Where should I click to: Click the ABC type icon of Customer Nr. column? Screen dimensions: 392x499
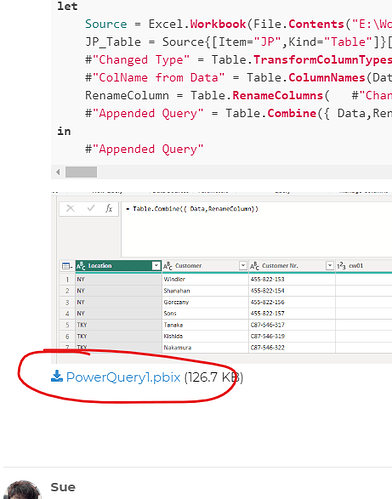(255, 266)
